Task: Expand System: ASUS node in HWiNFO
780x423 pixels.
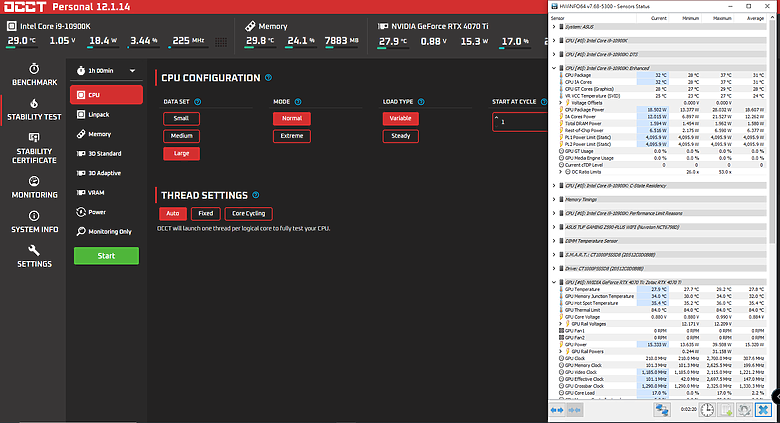Action: pyautogui.click(x=554, y=27)
